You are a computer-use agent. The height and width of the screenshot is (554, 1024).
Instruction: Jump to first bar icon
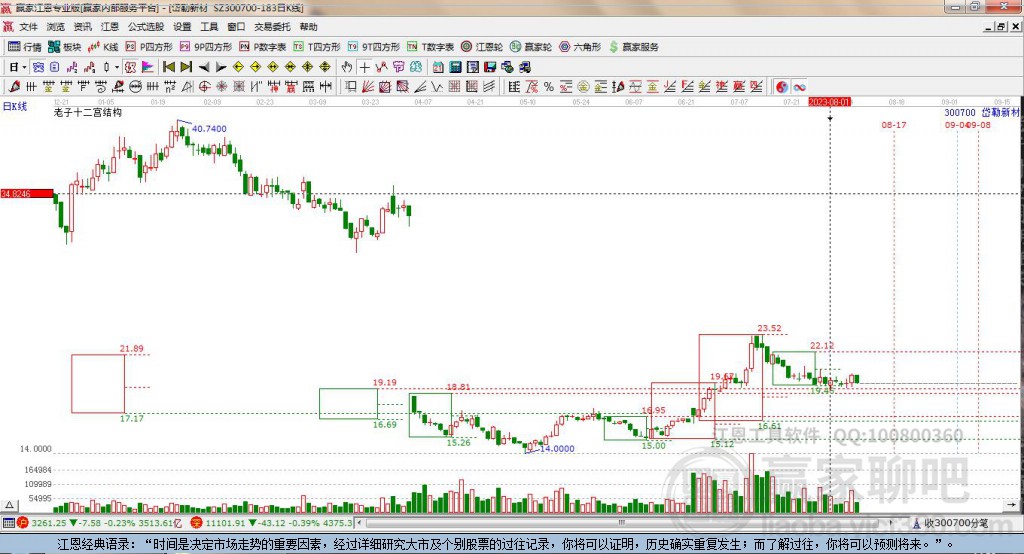[x=168, y=67]
